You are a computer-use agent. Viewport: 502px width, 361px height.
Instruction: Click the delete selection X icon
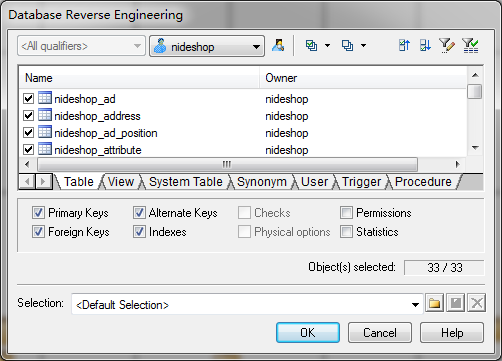(477, 303)
